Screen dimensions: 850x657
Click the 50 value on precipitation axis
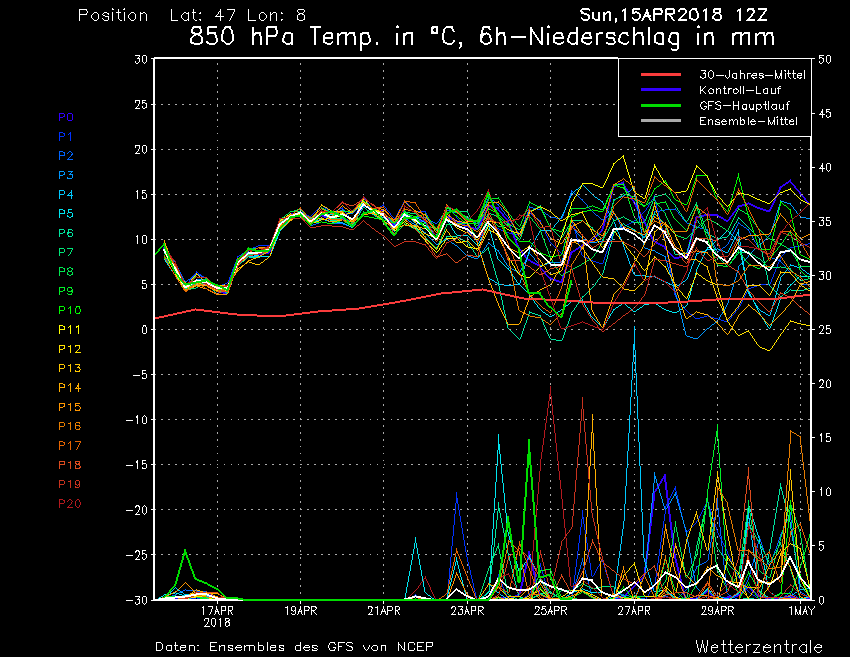pyautogui.click(x=825, y=59)
